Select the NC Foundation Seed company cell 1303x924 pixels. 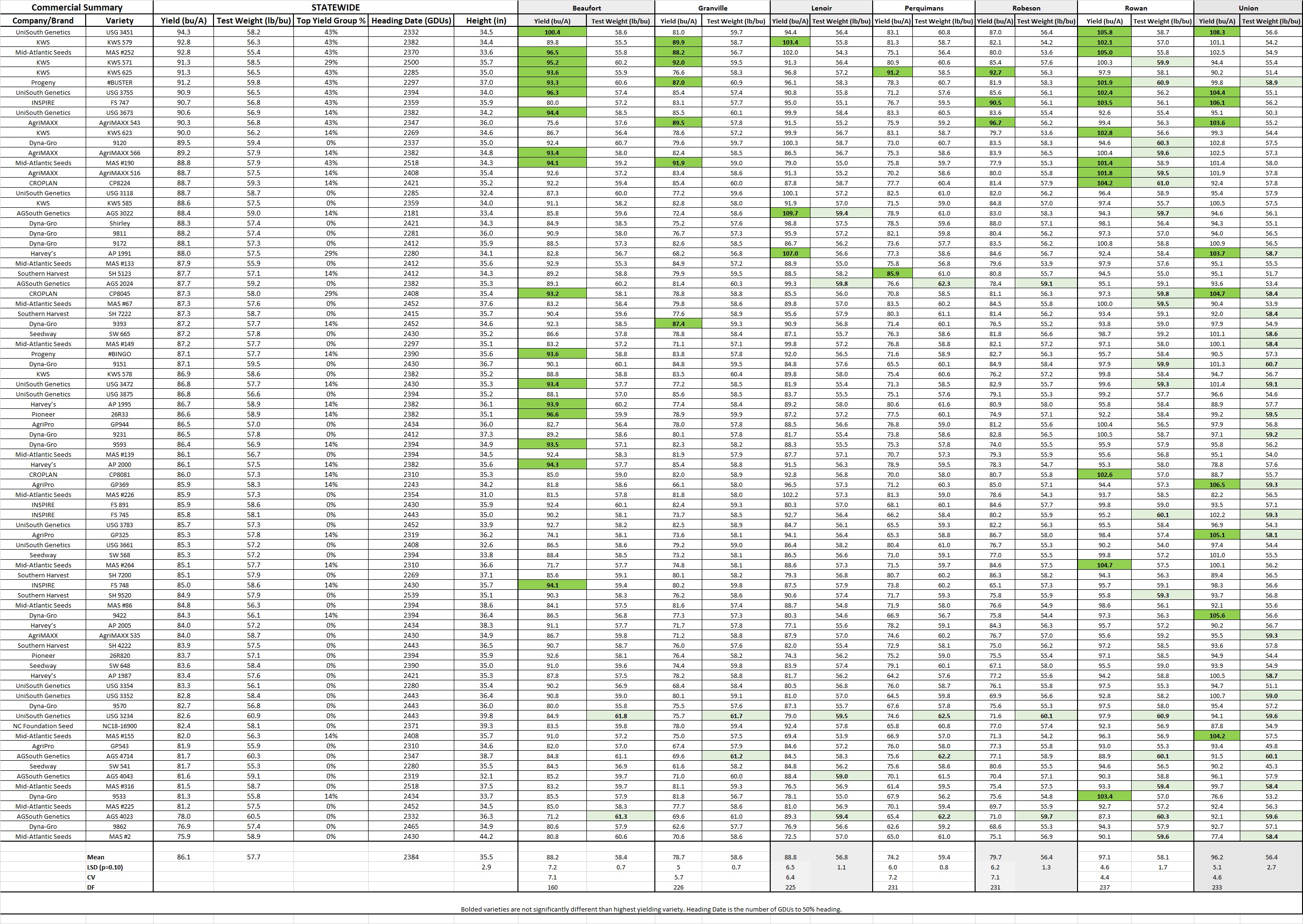pyautogui.click(x=43, y=726)
